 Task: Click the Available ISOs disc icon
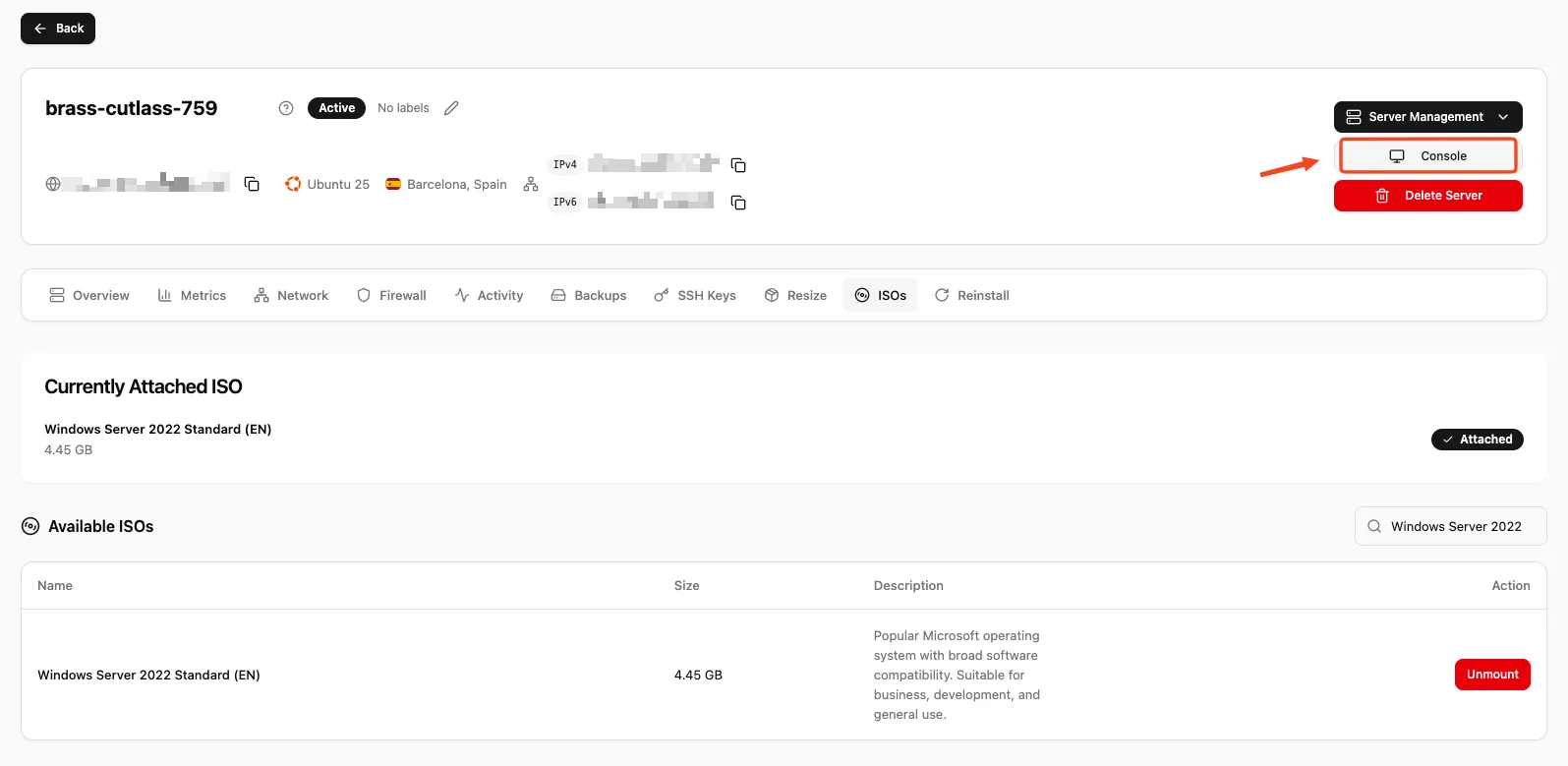coord(30,526)
